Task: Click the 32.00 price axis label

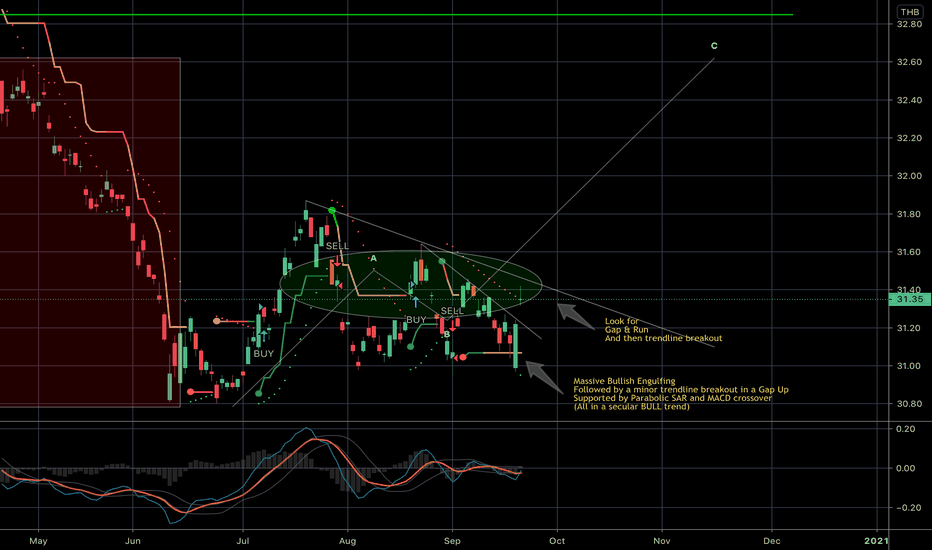Action: (x=909, y=176)
